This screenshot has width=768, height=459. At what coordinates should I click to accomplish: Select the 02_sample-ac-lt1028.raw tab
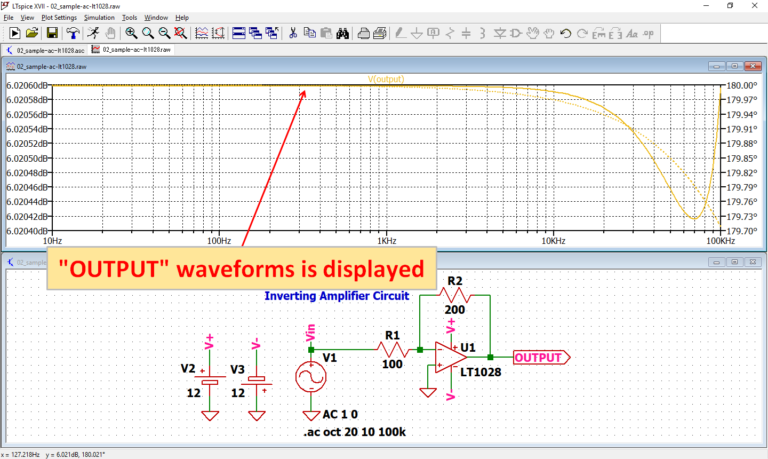[130, 48]
